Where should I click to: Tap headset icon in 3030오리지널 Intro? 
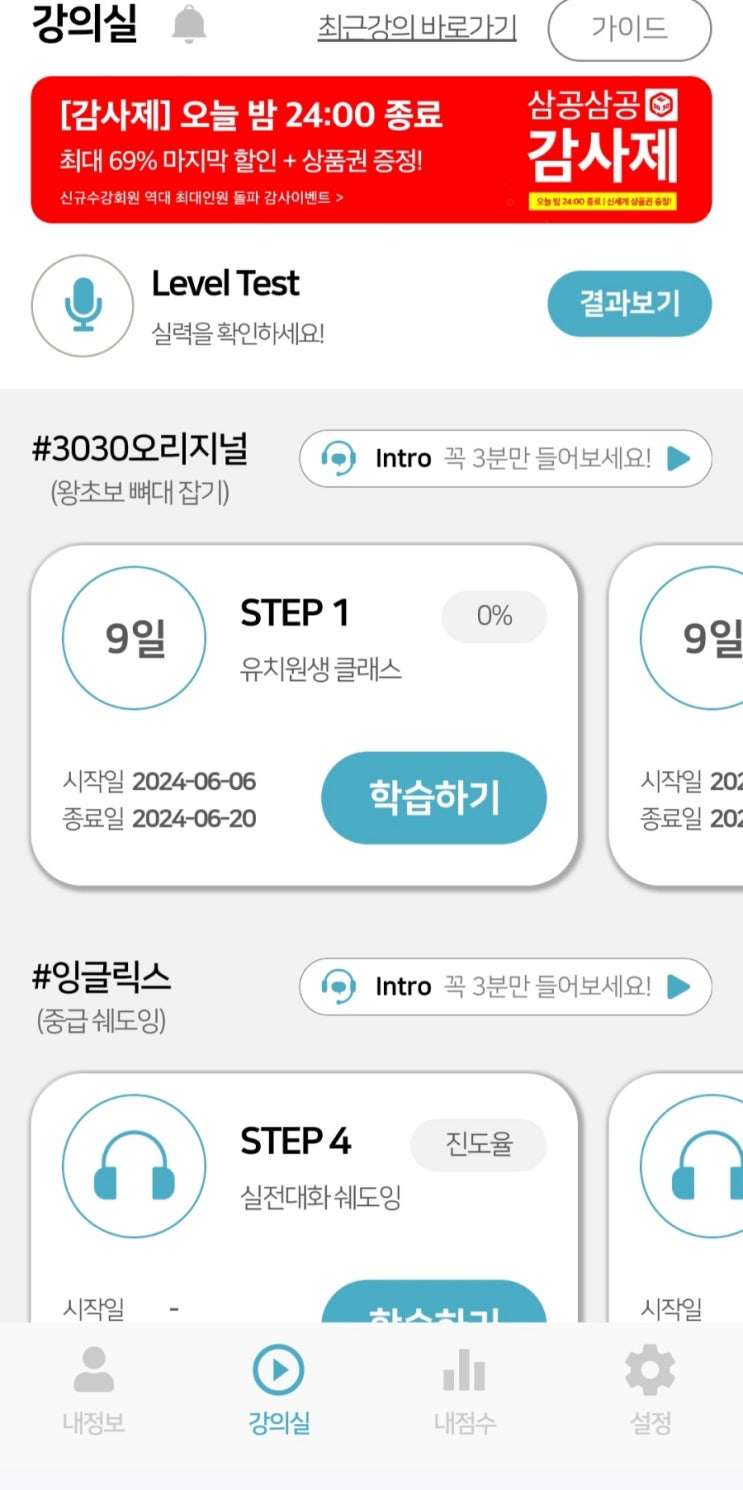[x=339, y=459]
